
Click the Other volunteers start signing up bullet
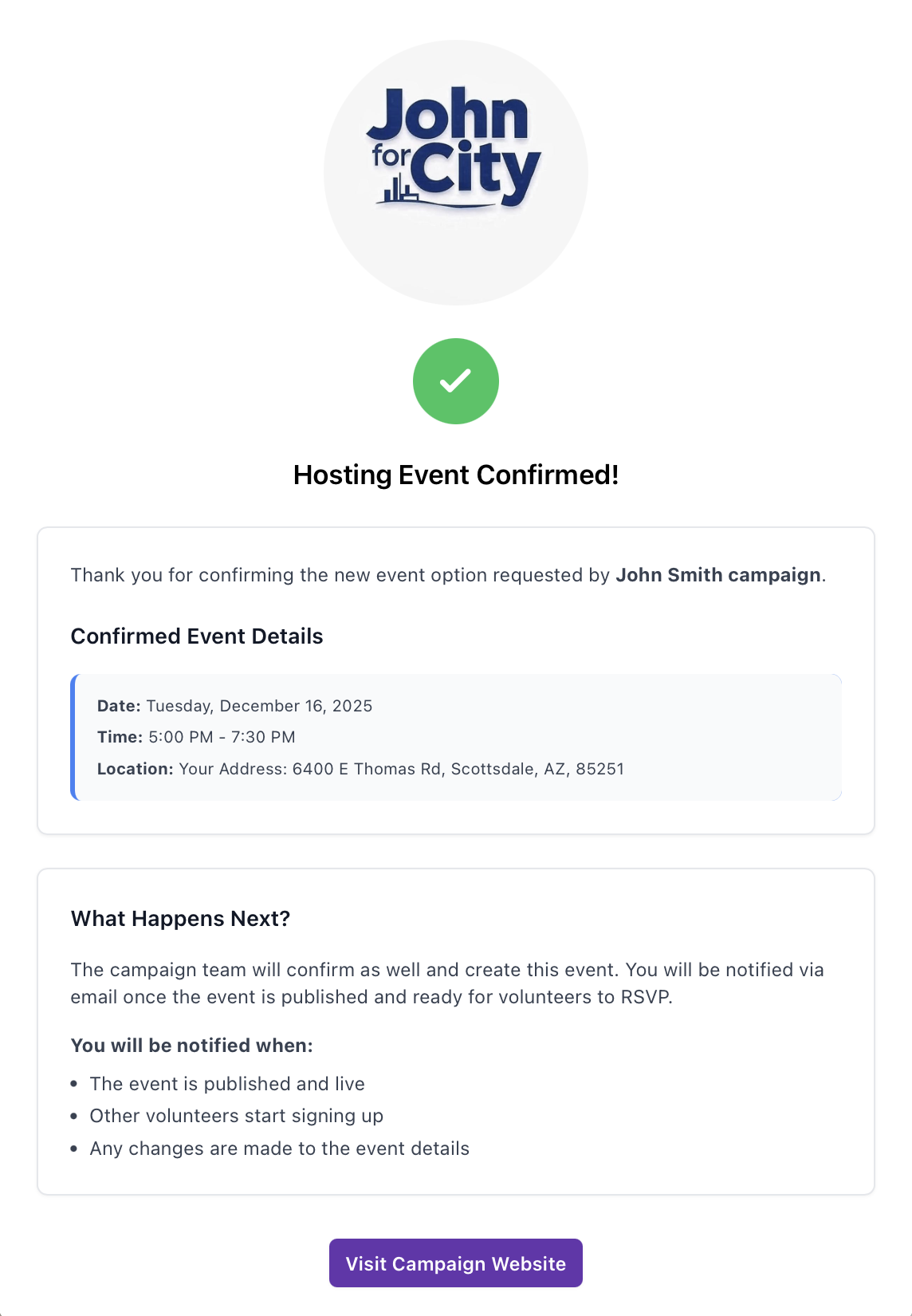[x=237, y=1116]
